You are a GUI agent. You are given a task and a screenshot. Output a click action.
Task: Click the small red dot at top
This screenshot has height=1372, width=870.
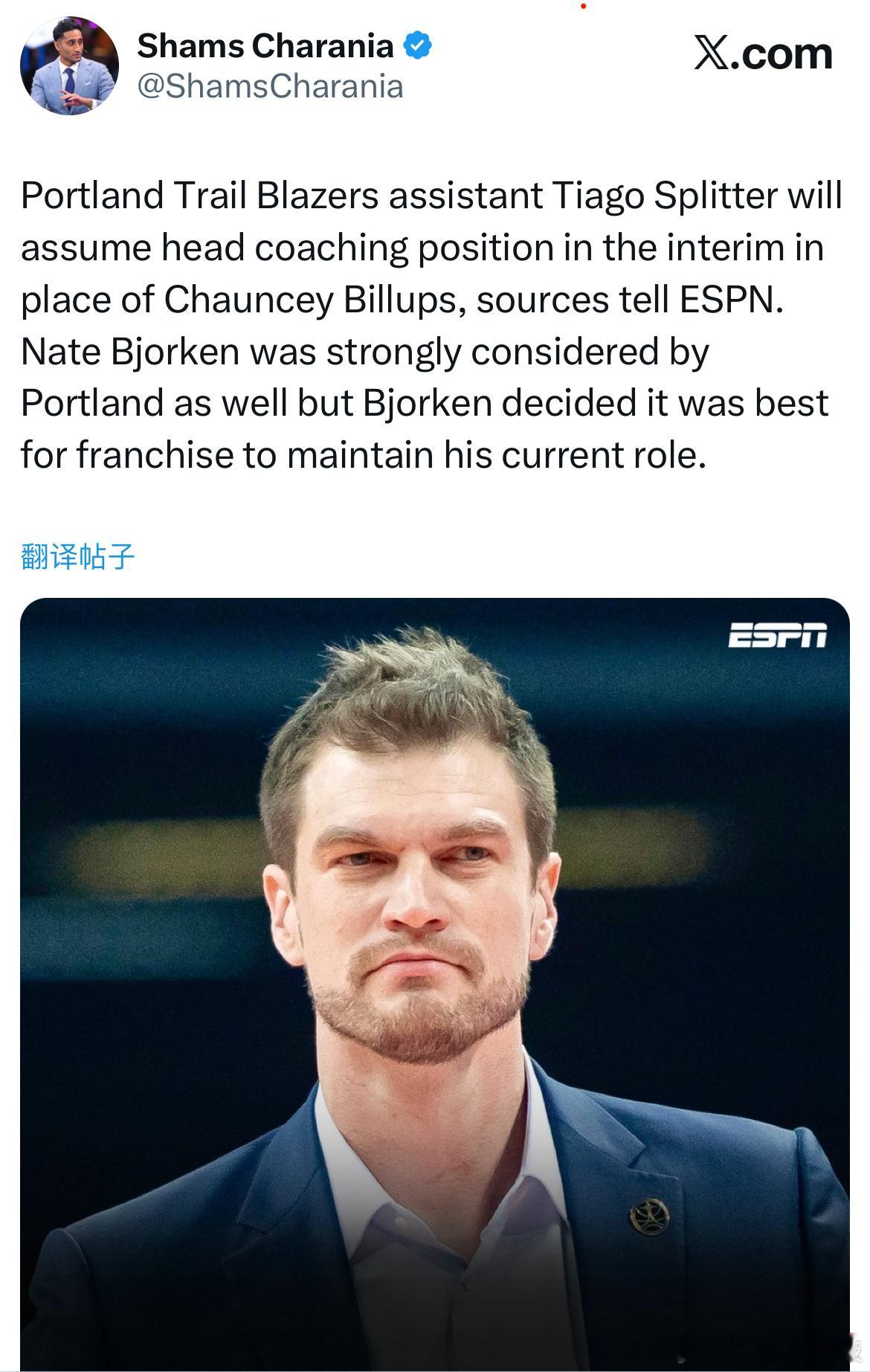pyautogui.click(x=584, y=6)
